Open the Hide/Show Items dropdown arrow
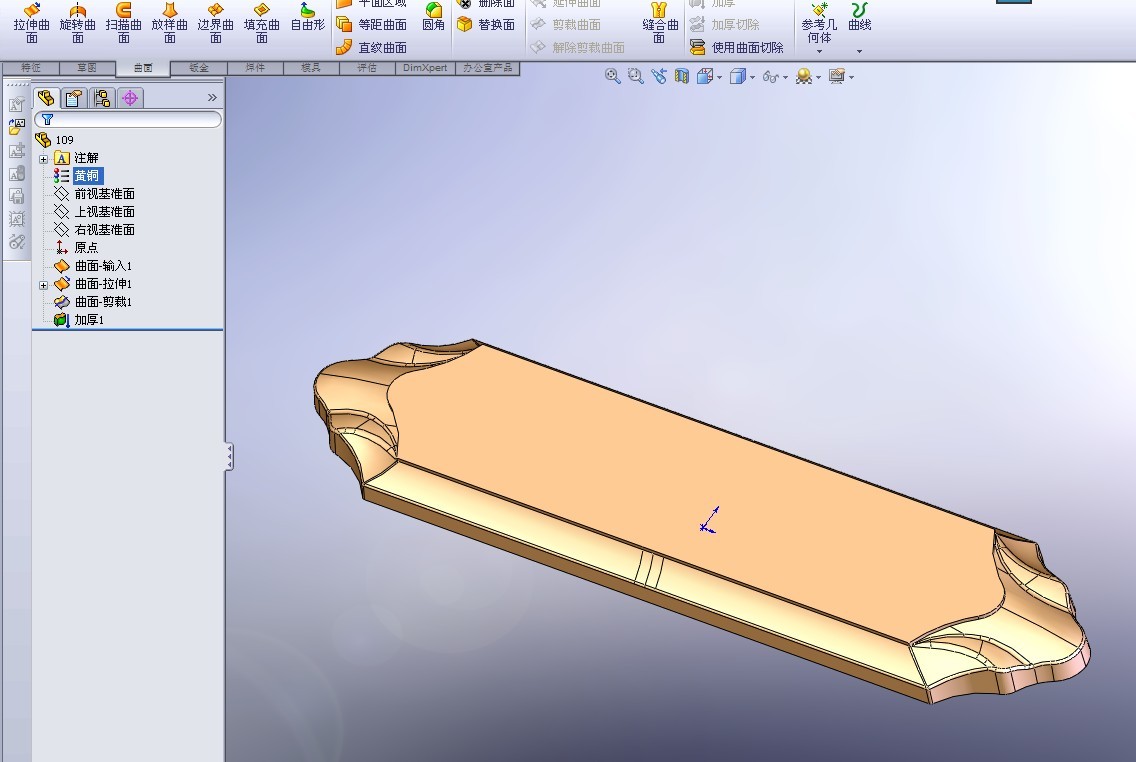Screen dimensions: 1136x762 coord(785,78)
